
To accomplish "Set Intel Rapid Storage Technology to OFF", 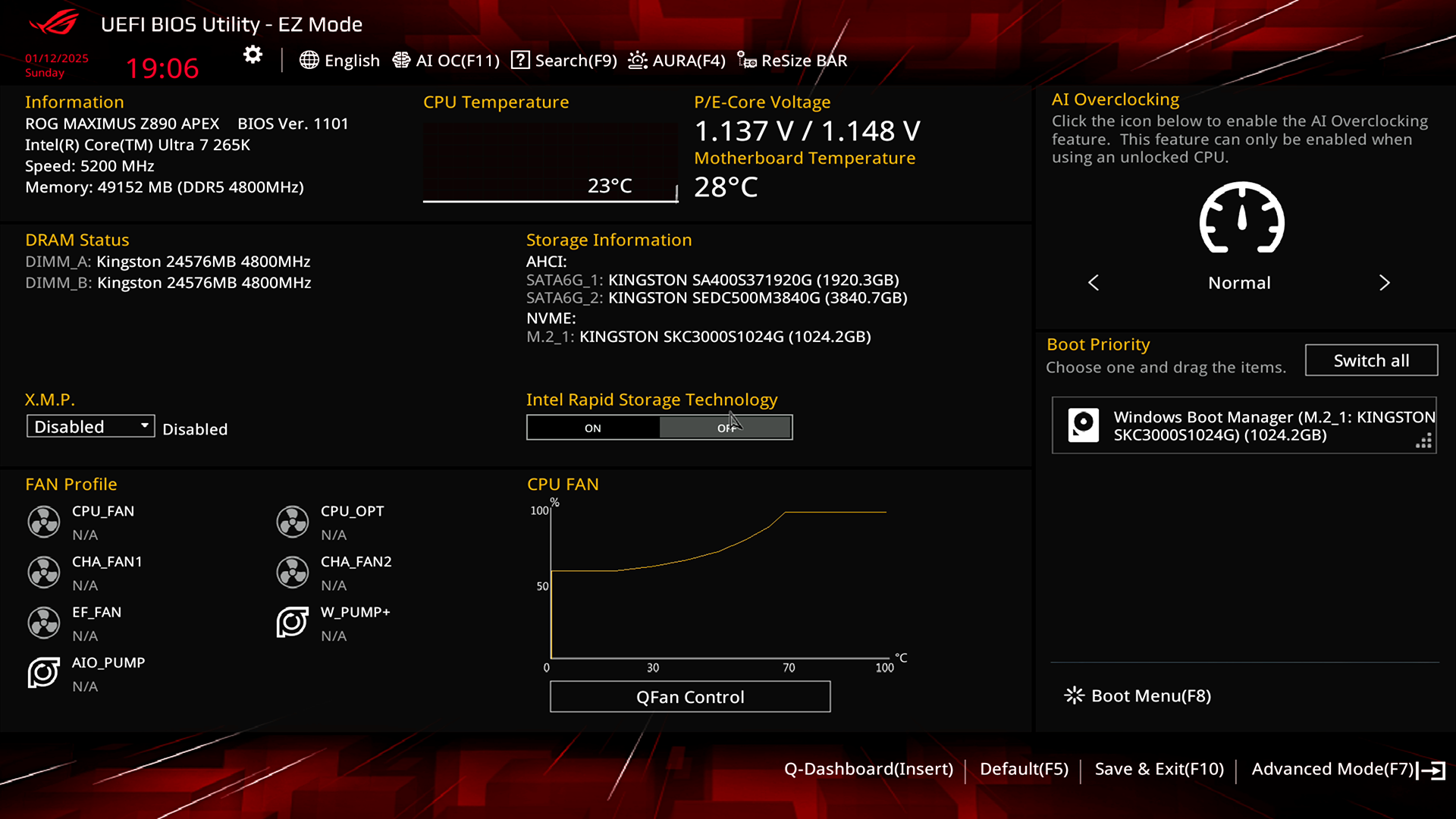I will coord(726,428).
